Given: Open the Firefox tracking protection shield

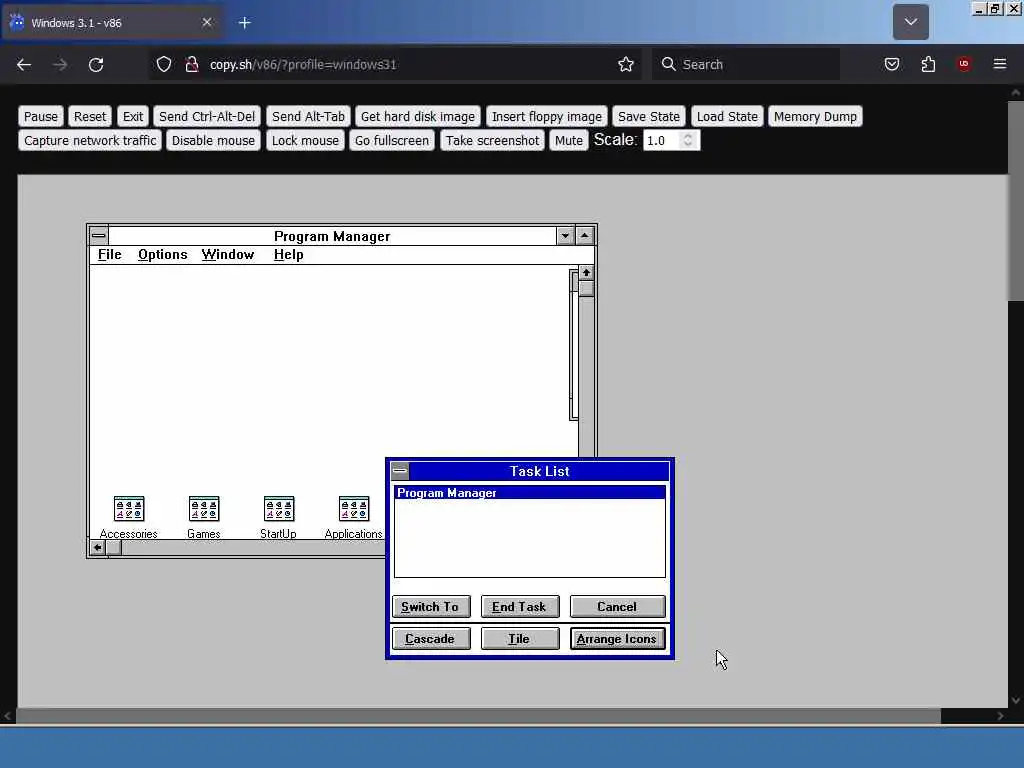Looking at the screenshot, I should 164,64.
